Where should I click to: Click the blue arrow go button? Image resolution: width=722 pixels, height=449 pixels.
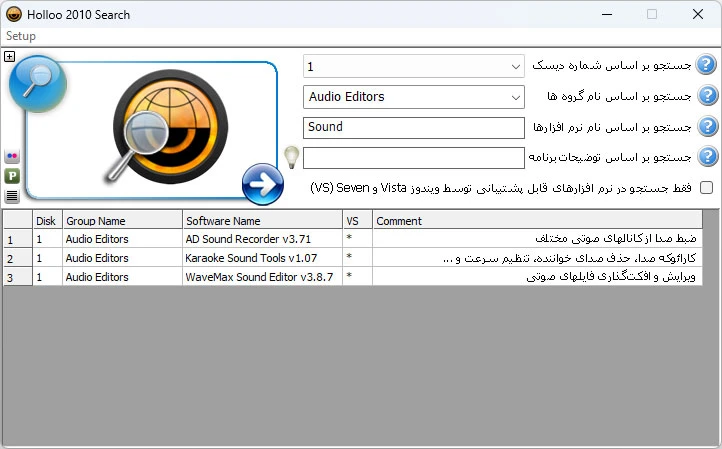tap(262, 184)
